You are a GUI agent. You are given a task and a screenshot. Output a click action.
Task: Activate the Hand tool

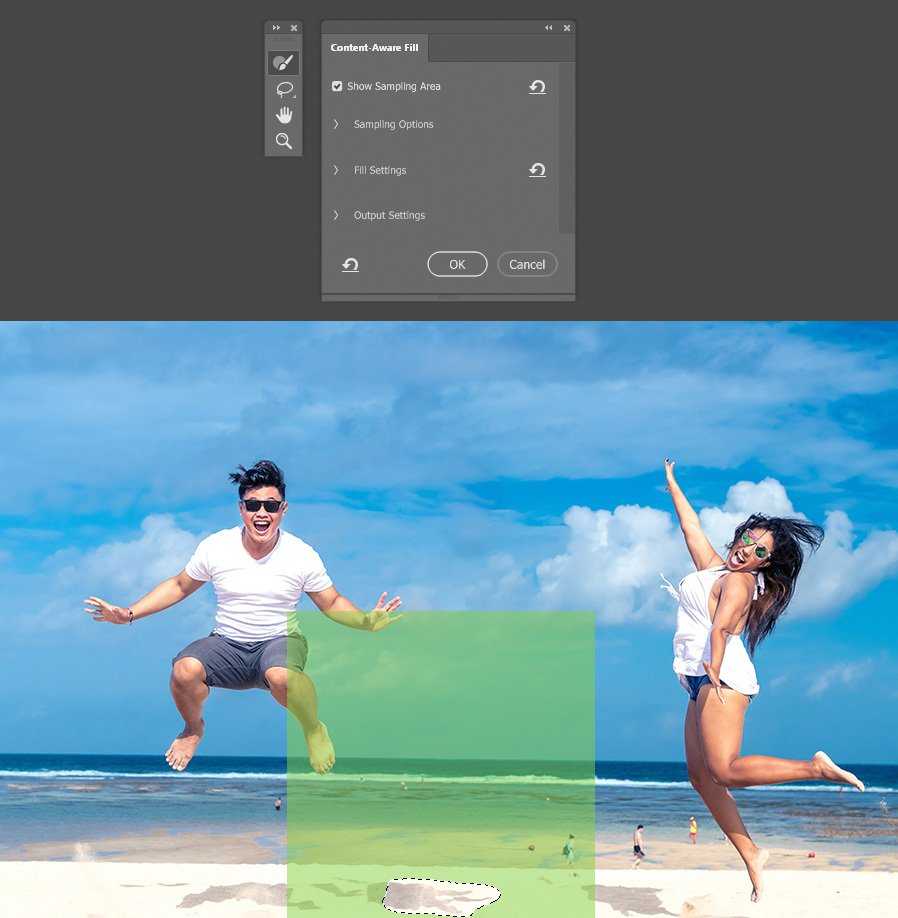point(284,115)
